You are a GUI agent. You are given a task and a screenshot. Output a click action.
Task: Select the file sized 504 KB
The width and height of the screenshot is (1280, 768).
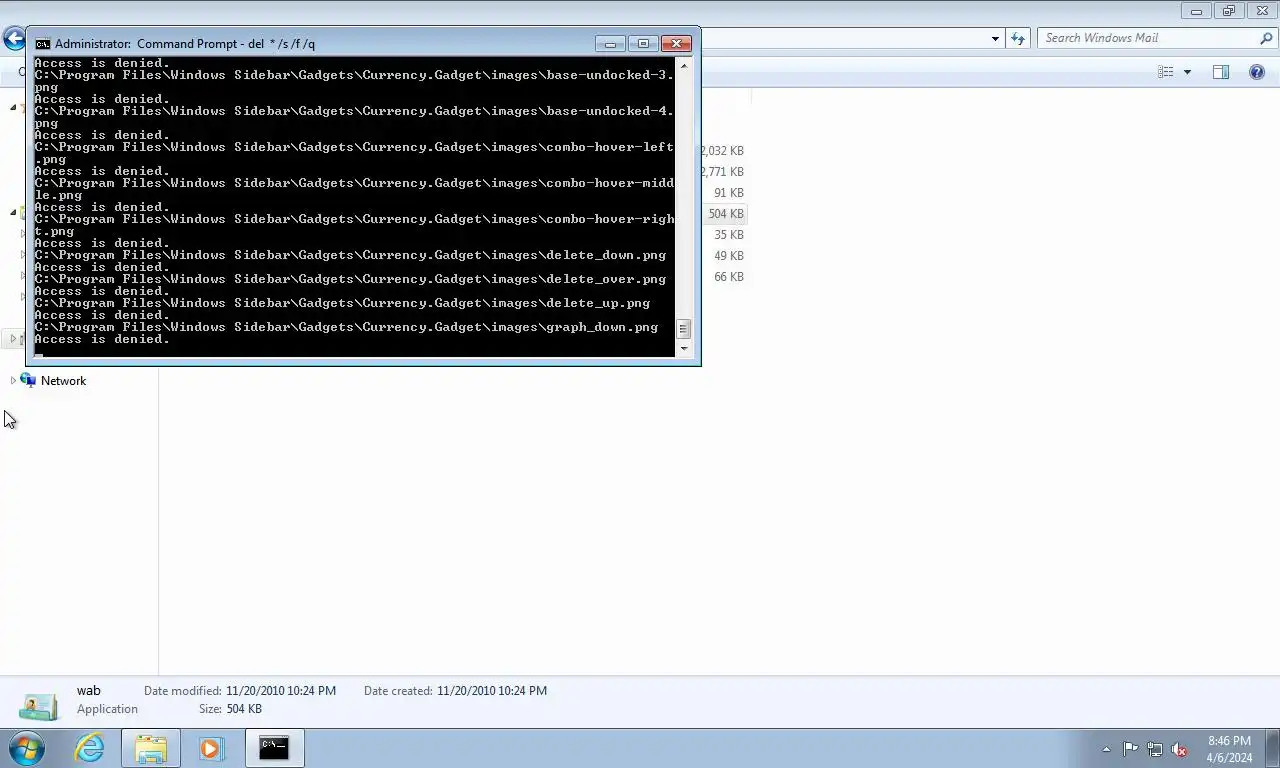(x=725, y=214)
